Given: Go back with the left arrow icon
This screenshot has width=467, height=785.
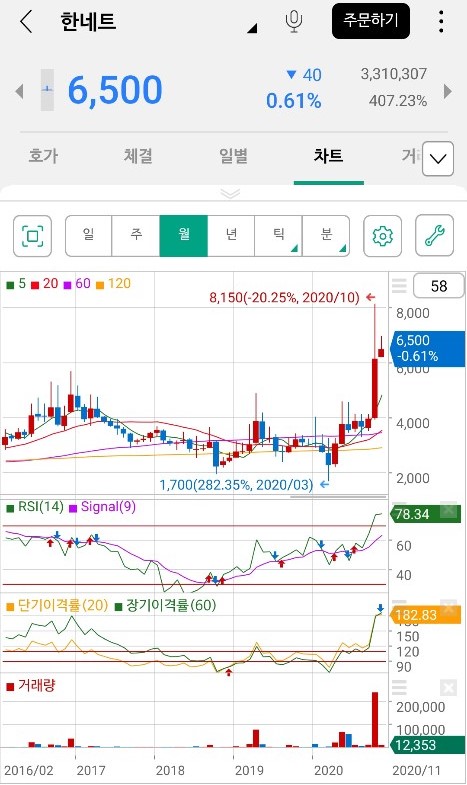Looking at the screenshot, I should click(x=26, y=22).
